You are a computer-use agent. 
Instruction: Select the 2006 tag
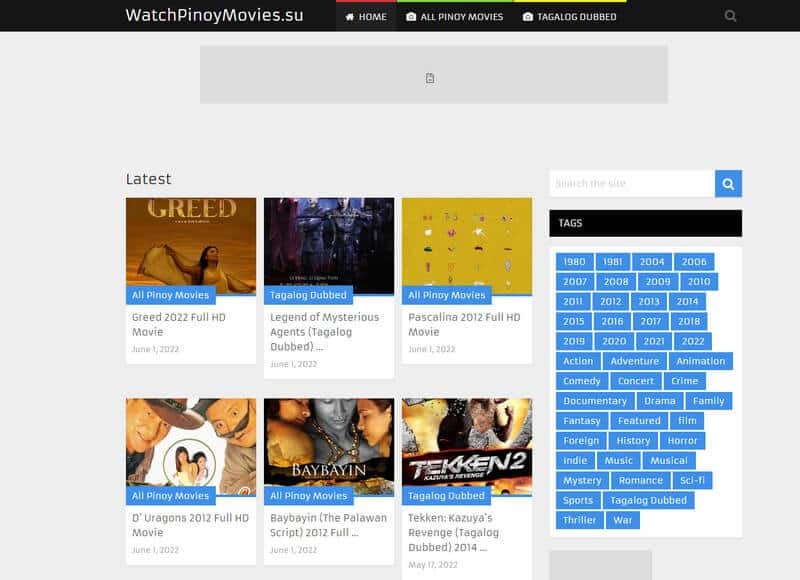pyautogui.click(x=694, y=262)
